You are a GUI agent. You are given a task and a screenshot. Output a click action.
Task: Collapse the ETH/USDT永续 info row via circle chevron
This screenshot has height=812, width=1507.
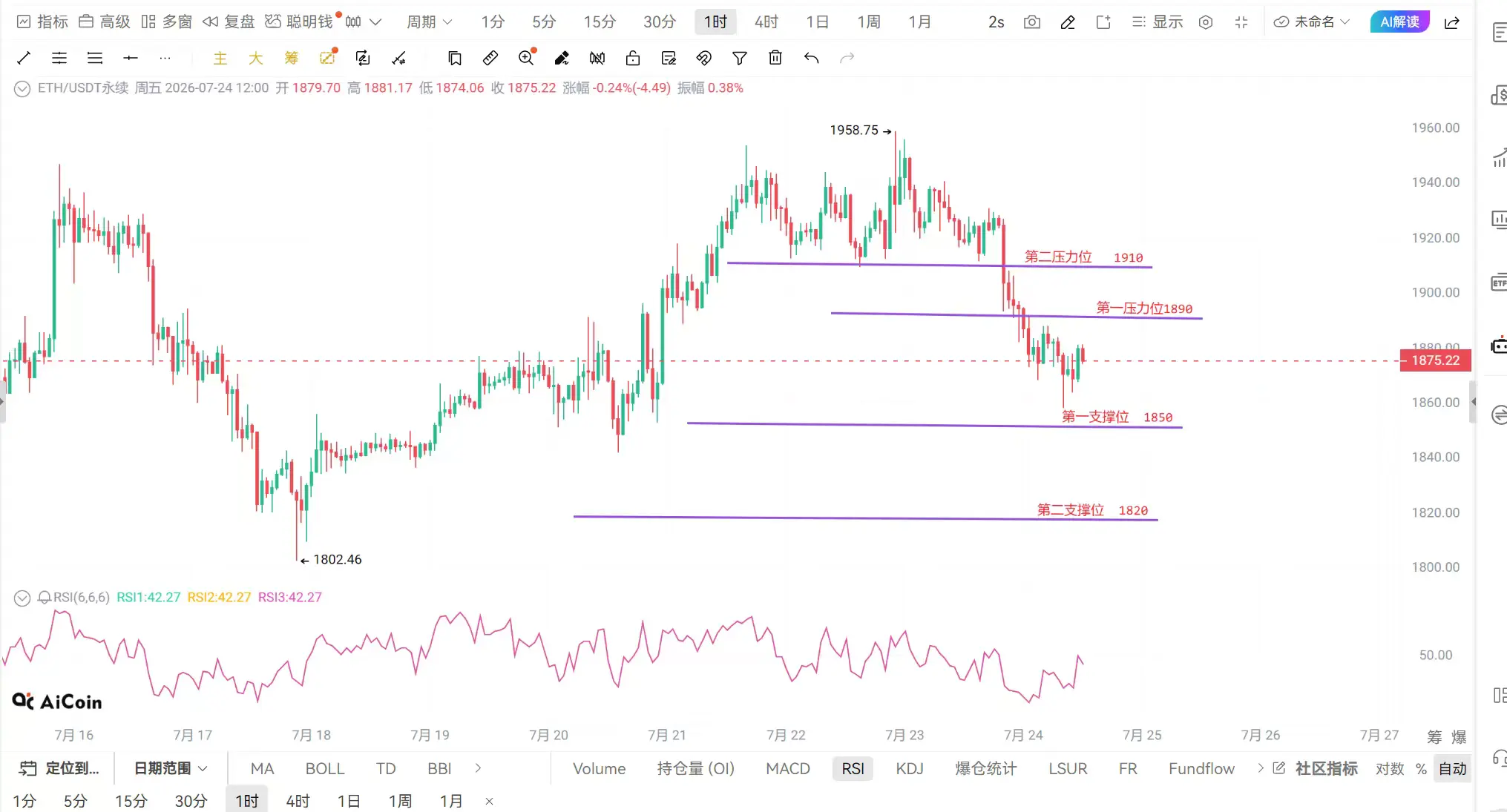22,89
